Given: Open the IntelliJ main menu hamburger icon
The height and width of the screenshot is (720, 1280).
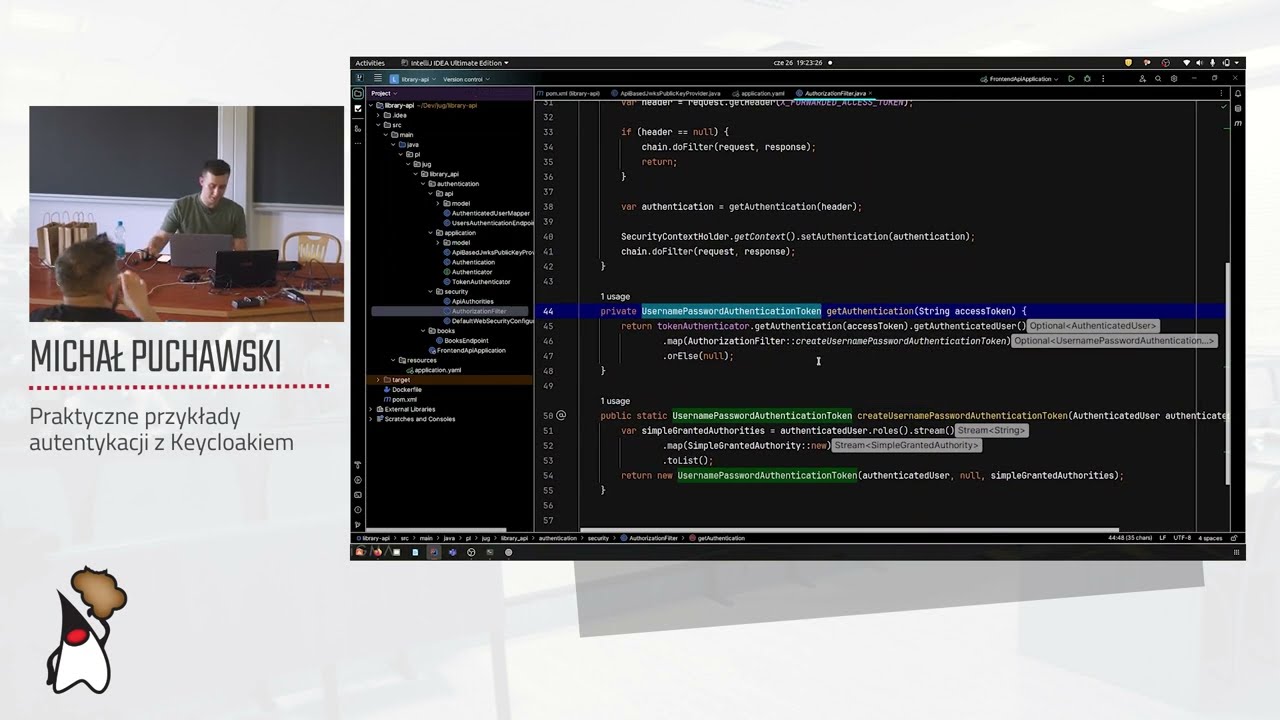Looking at the screenshot, I should tap(378, 78).
